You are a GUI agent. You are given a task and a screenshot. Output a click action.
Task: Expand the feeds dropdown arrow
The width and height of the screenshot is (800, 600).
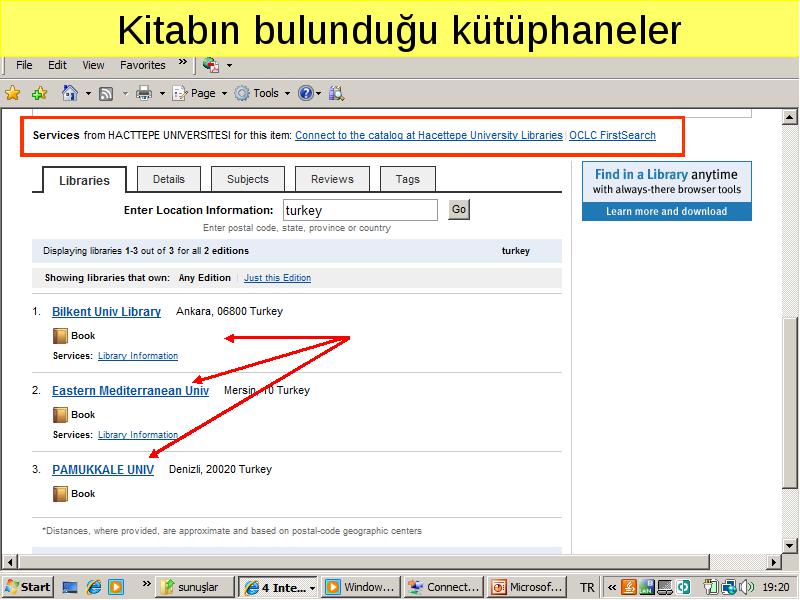pos(125,93)
